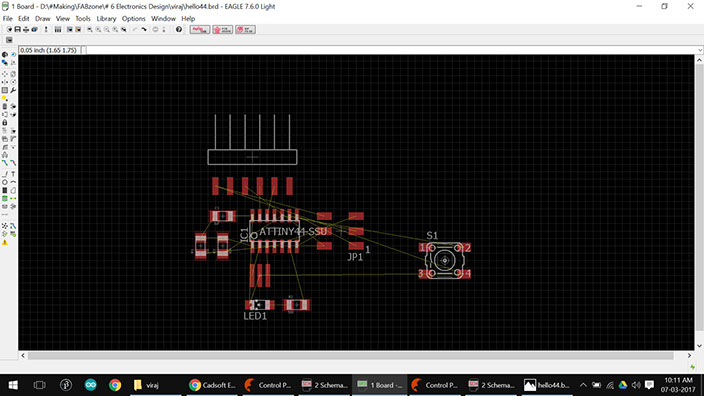Select the Show (eye) tool
The height and width of the screenshot is (396, 704).
(13, 54)
